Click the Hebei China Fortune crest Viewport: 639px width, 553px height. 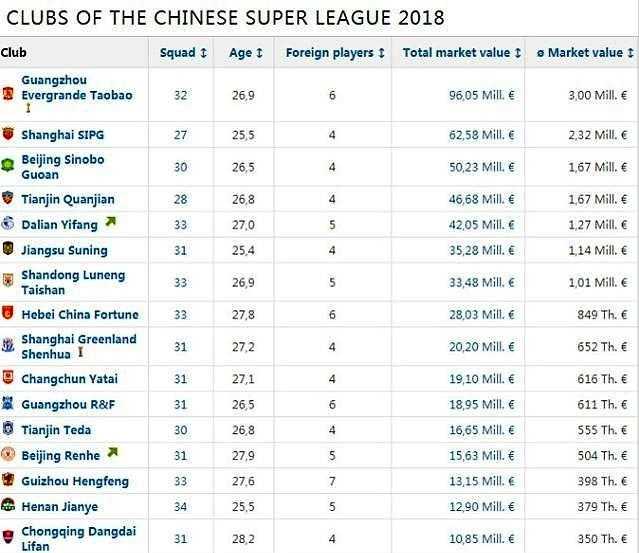pos(8,313)
